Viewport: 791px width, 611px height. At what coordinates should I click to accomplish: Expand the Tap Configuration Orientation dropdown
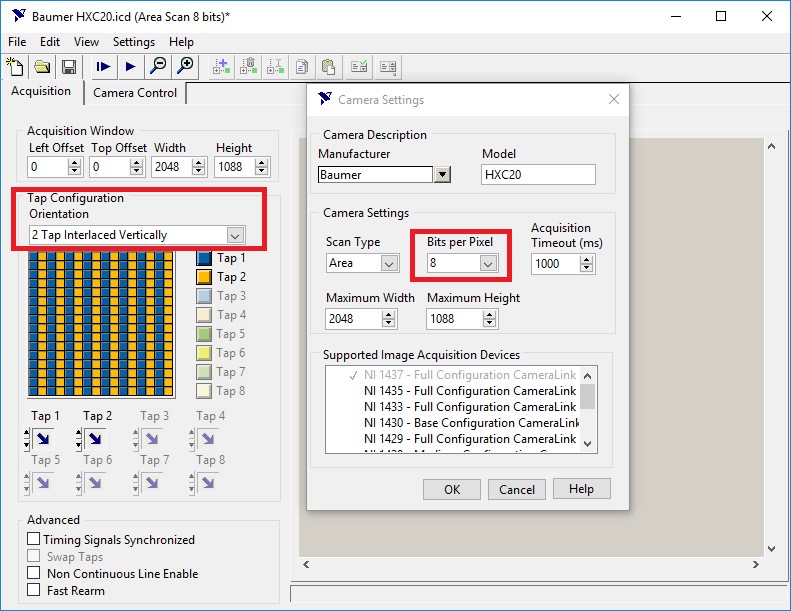point(235,235)
